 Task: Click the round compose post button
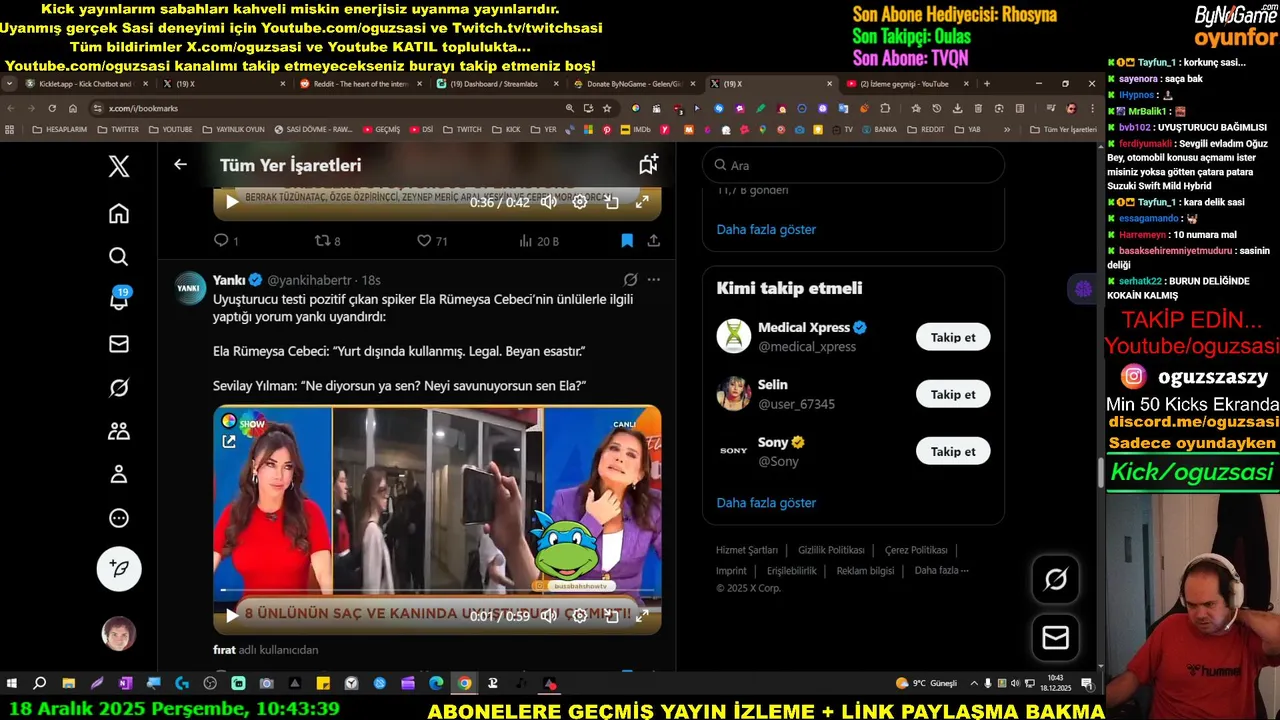coord(119,568)
